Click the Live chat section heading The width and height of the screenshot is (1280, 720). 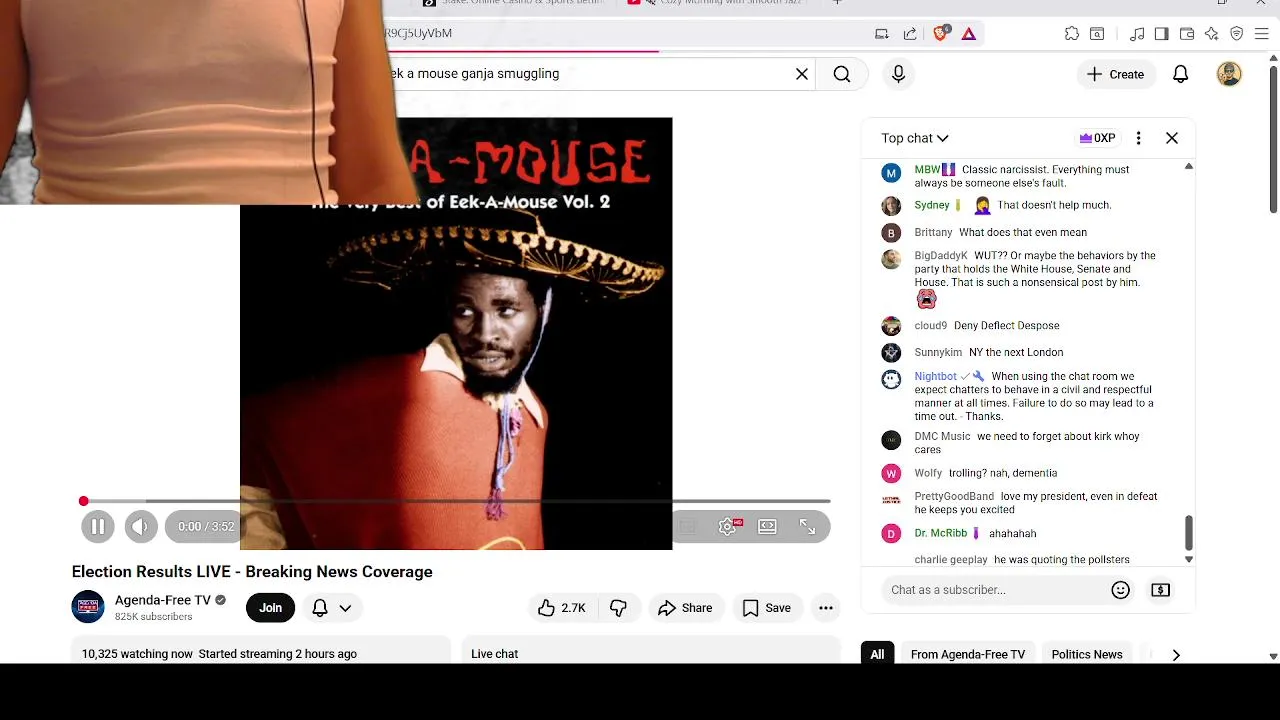coord(495,654)
